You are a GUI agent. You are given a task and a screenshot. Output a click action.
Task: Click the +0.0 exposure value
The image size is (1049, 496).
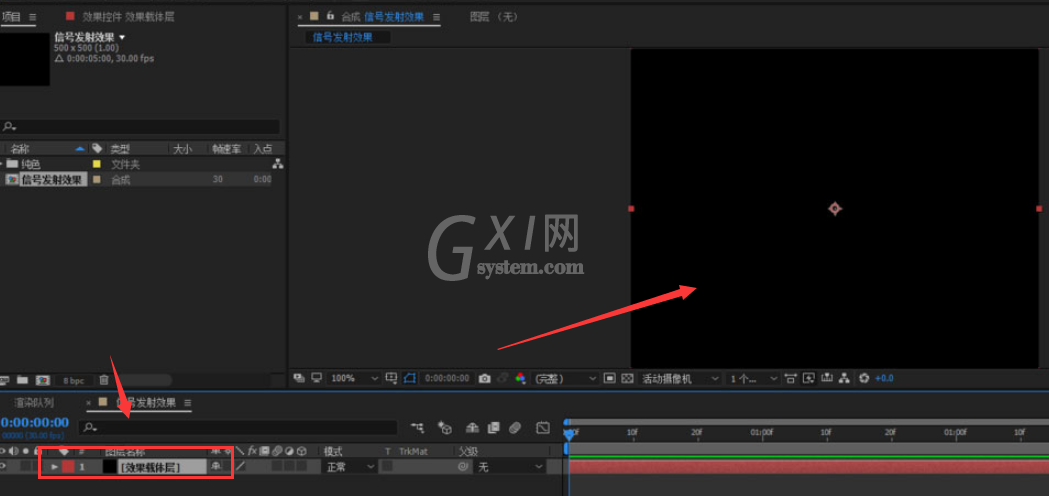click(x=884, y=378)
